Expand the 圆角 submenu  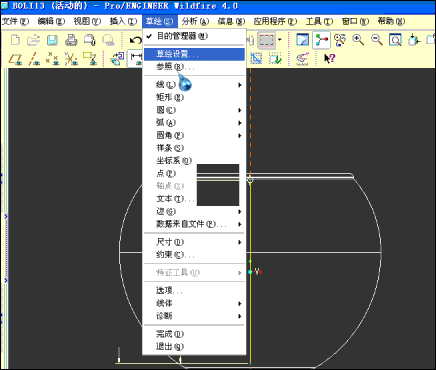[x=194, y=135]
